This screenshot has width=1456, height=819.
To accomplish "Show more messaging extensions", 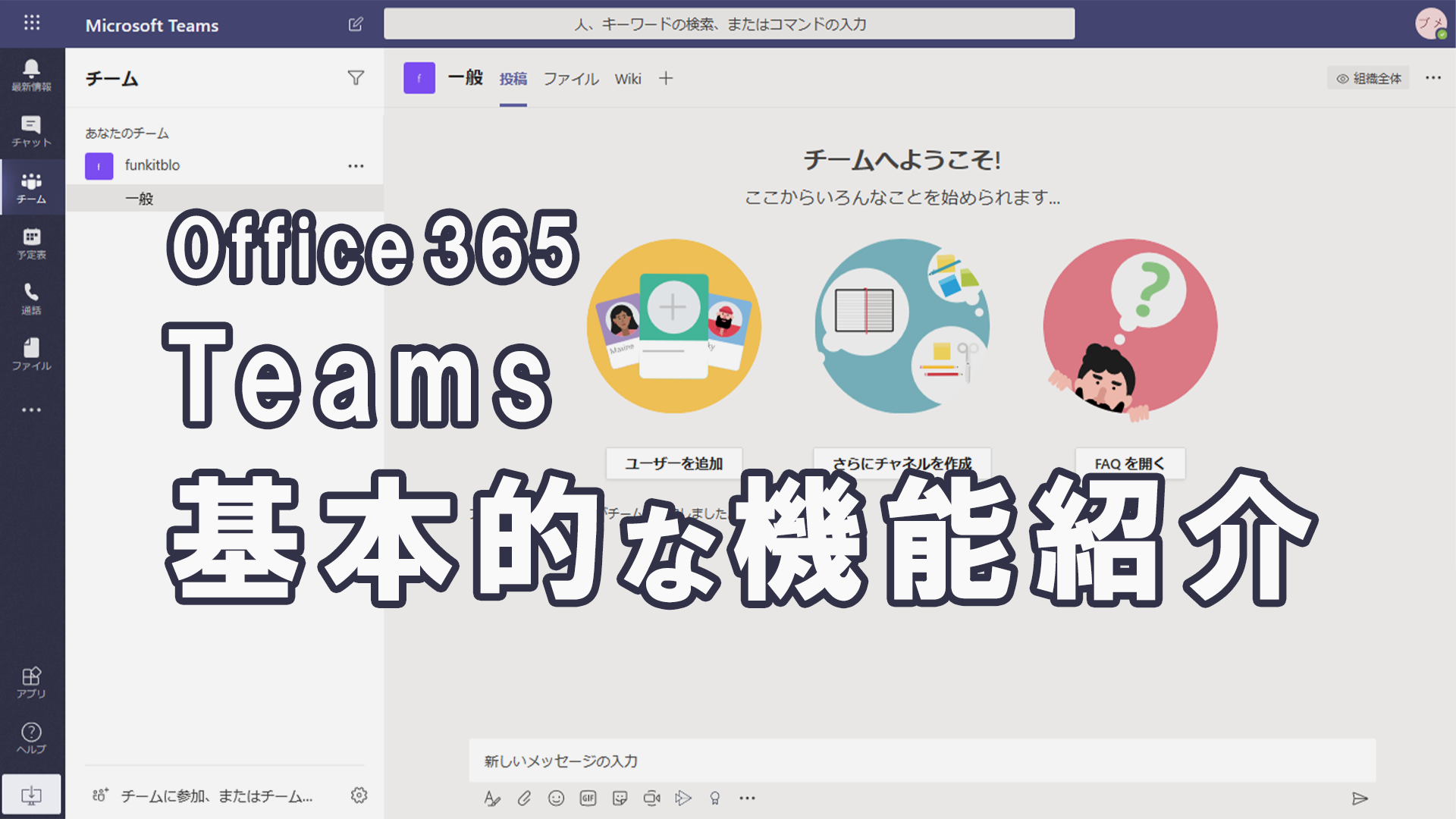I will tap(747, 798).
